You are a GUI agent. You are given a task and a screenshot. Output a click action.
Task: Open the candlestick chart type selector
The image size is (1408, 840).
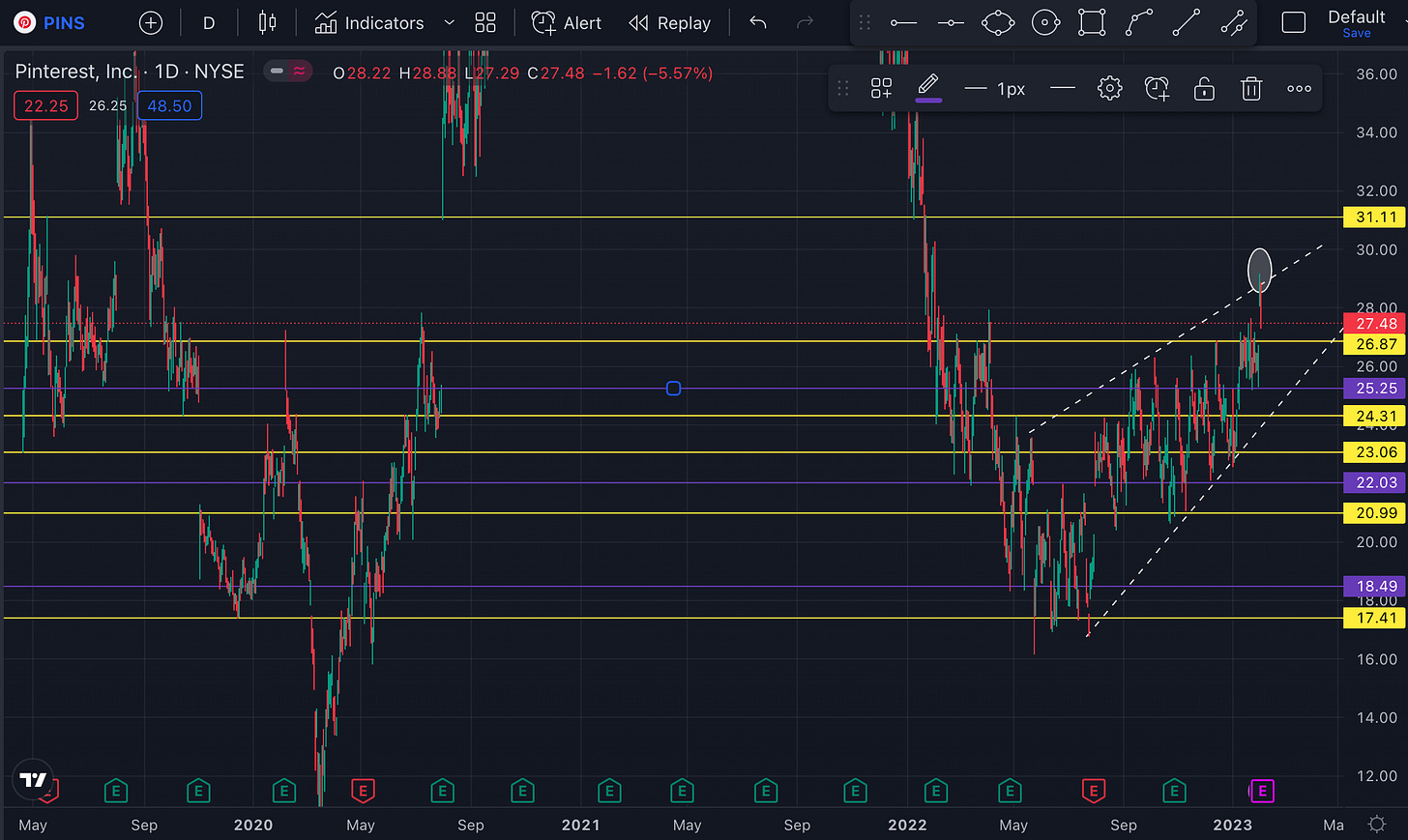click(268, 22)
